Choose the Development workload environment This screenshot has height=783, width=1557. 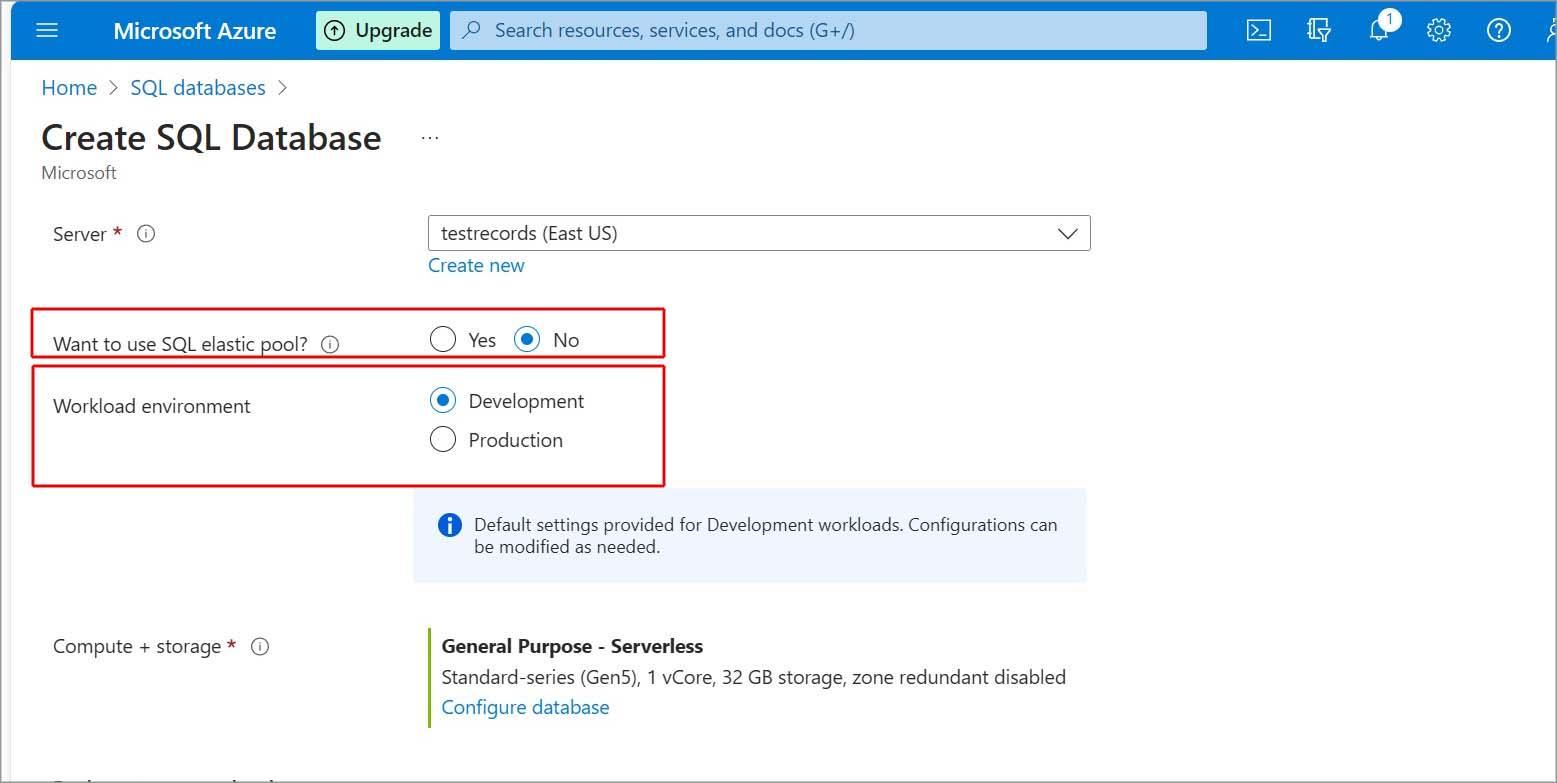443,401
